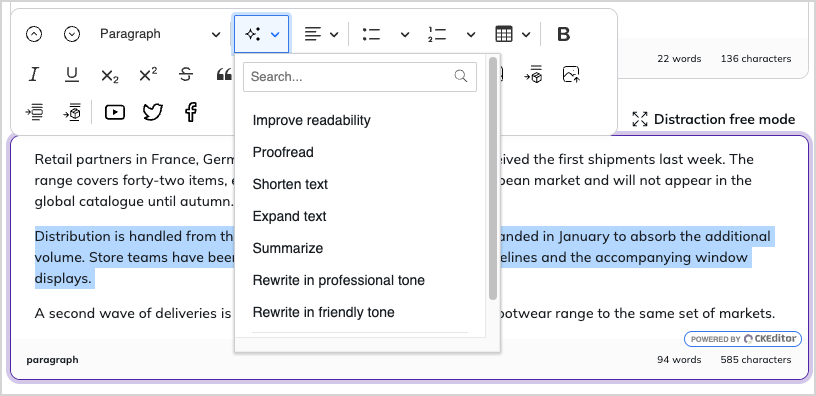The width and height of the screenshot is (816, 396).
Task: Choose Improve readability from the list
Action: 311,120
